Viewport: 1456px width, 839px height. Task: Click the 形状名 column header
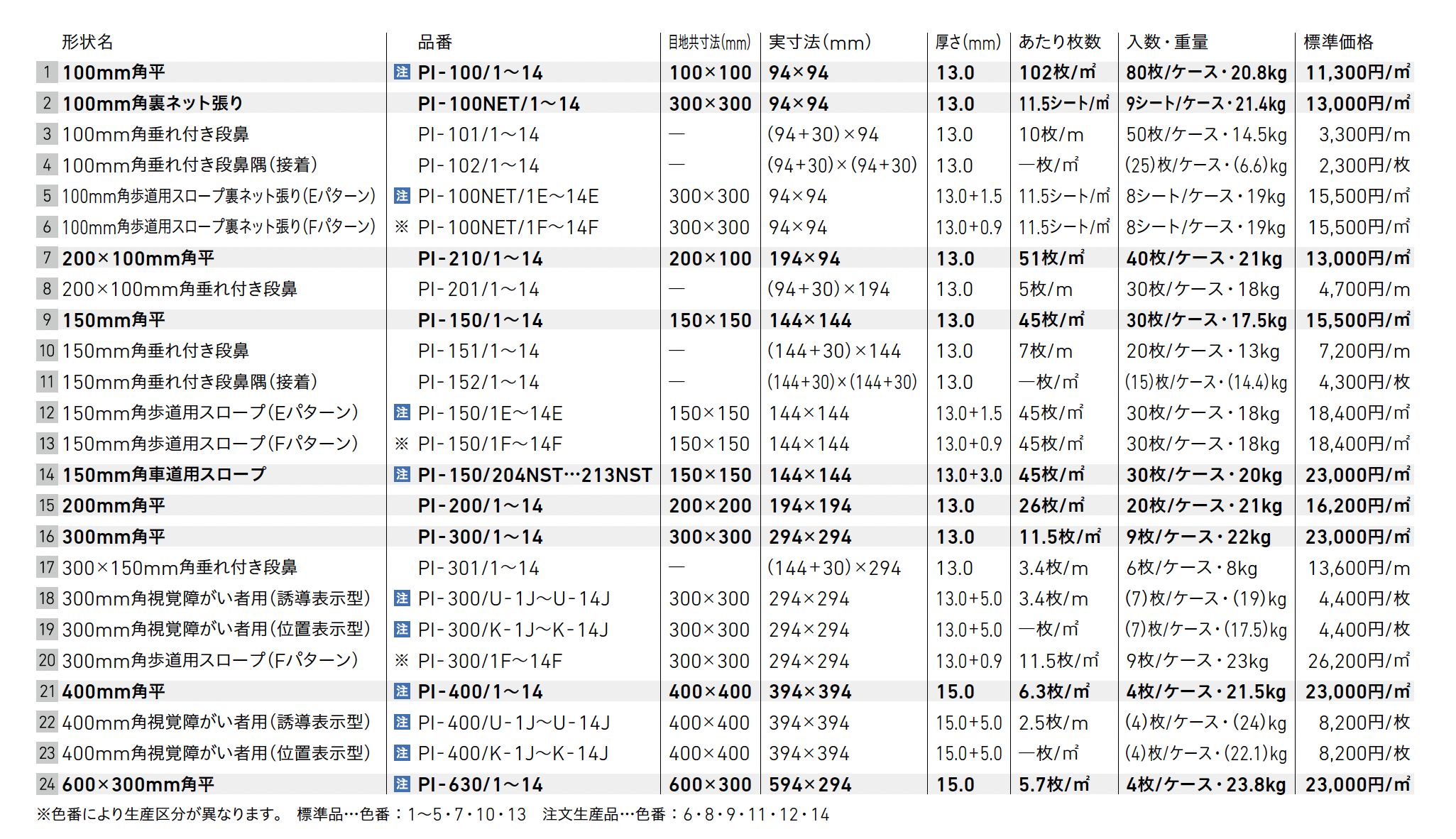(87, 42)
